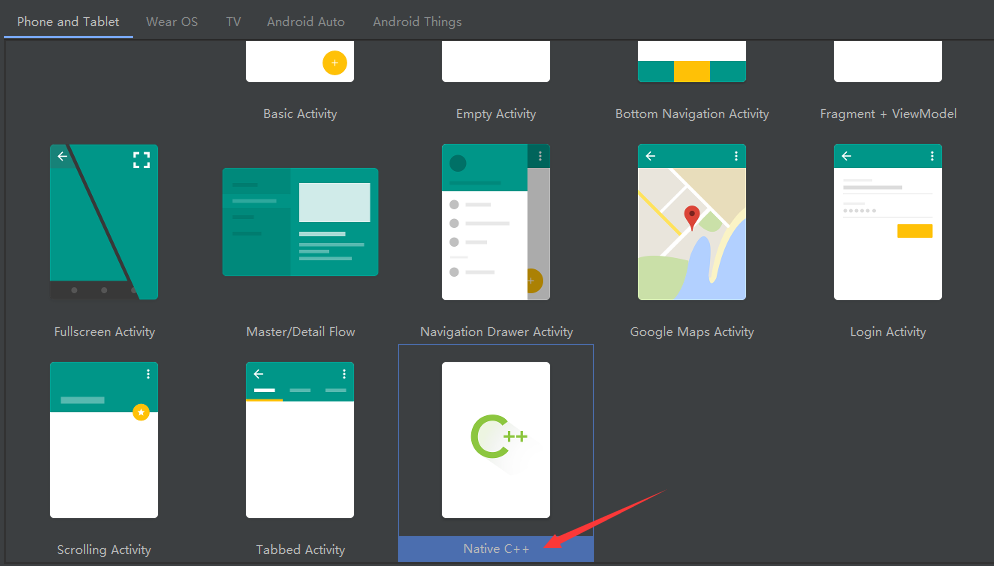Select the Fullscreen Activity template preview

(104, 222)
